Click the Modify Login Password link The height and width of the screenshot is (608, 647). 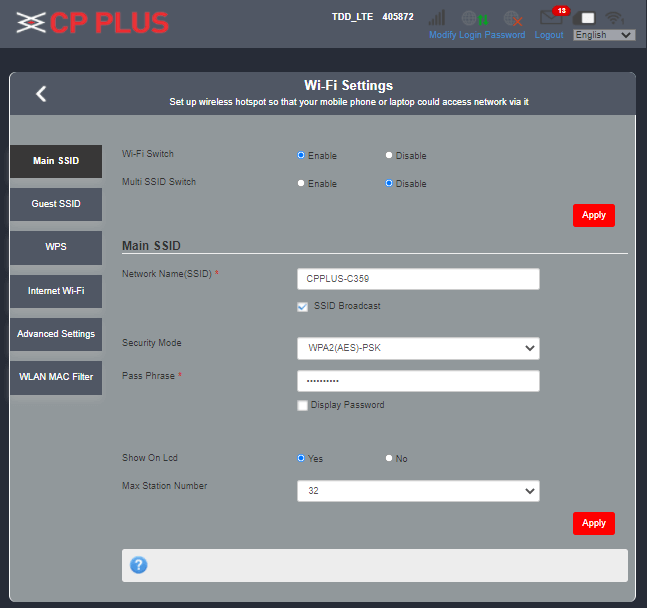pyautogui.click(x=477, y=35)
